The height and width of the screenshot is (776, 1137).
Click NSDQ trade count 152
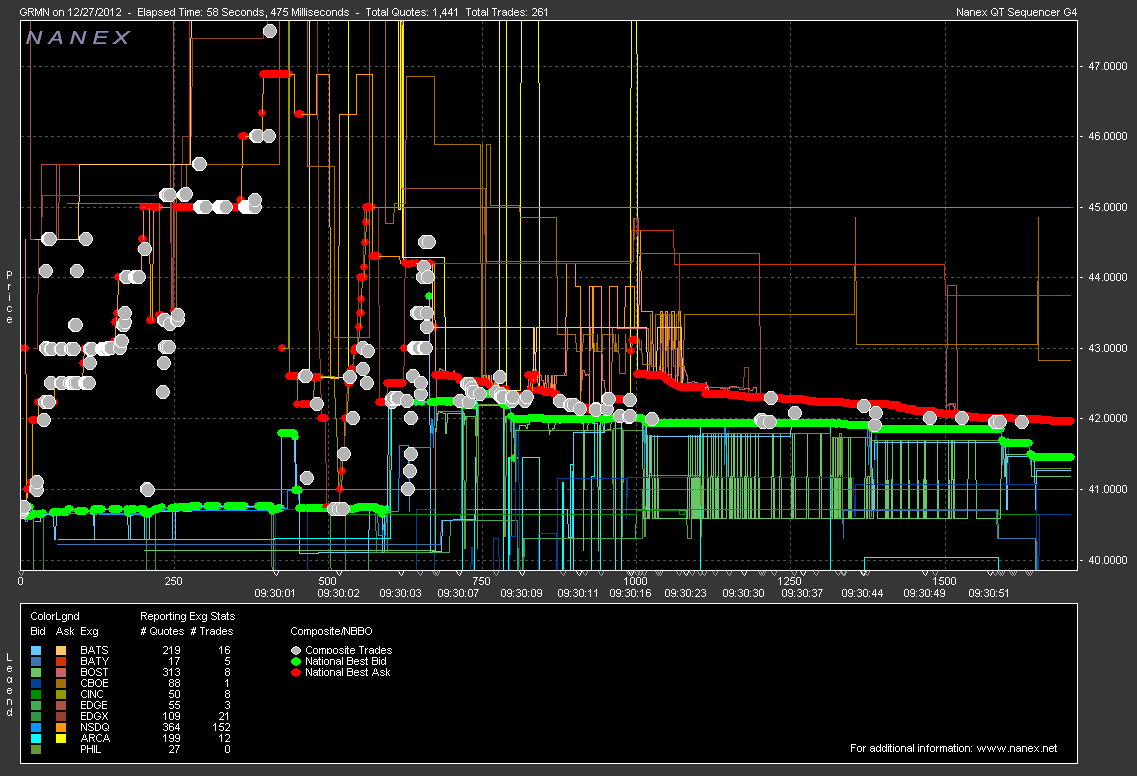(221, 727)
